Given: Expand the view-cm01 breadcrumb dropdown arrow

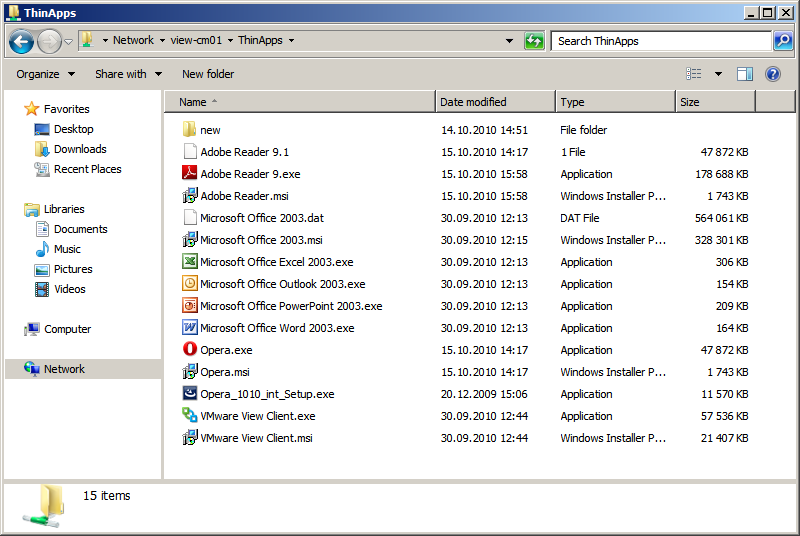Looking at the screenshot, I should point(230,40).
